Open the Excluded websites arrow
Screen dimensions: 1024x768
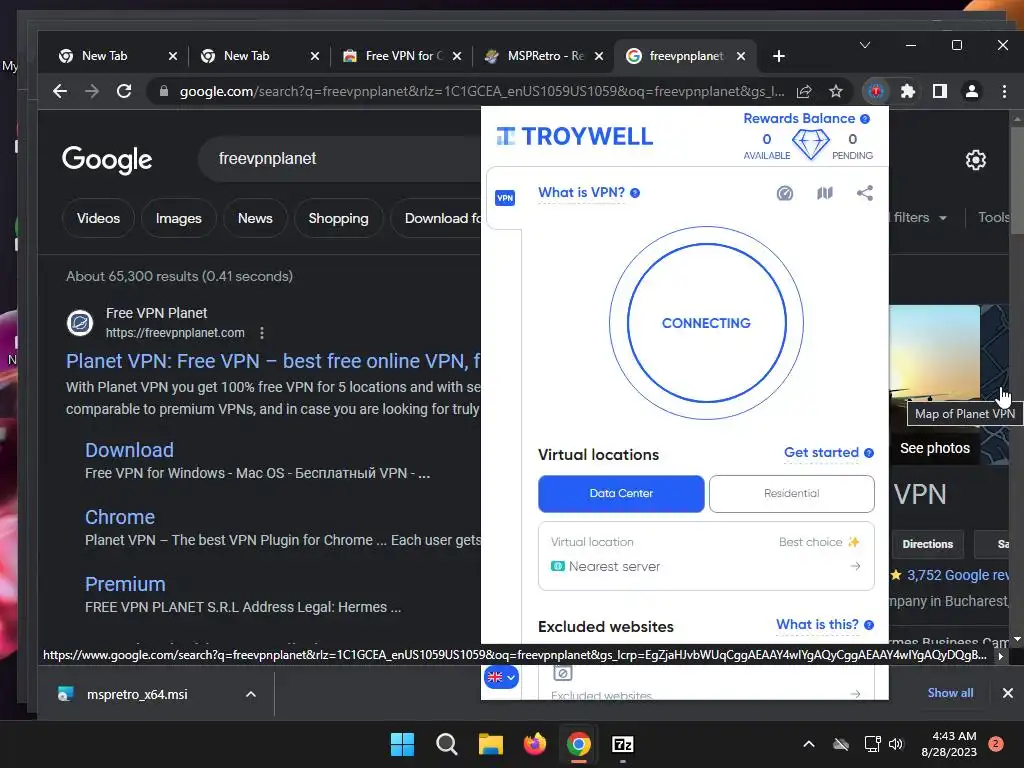tap(856, 694)
